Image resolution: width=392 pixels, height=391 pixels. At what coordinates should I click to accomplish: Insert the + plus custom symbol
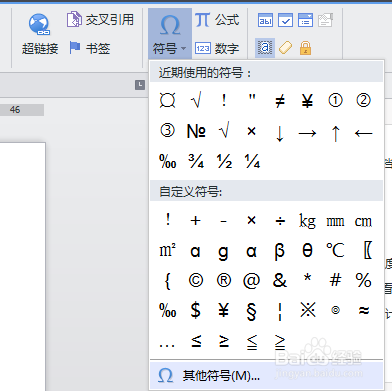pyautogui.click(x=195, y=220)
